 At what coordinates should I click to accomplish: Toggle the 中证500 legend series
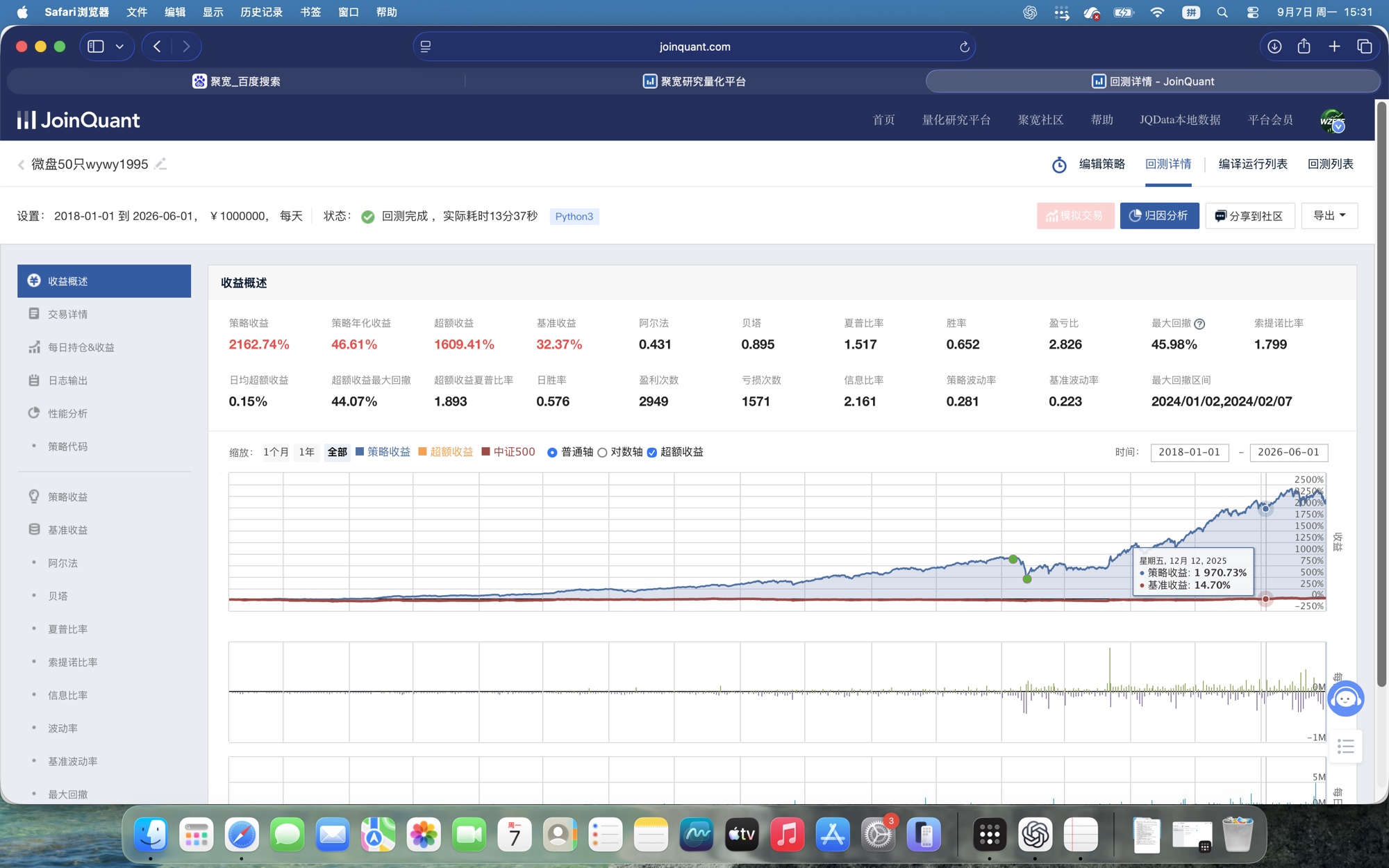(508, 452)
